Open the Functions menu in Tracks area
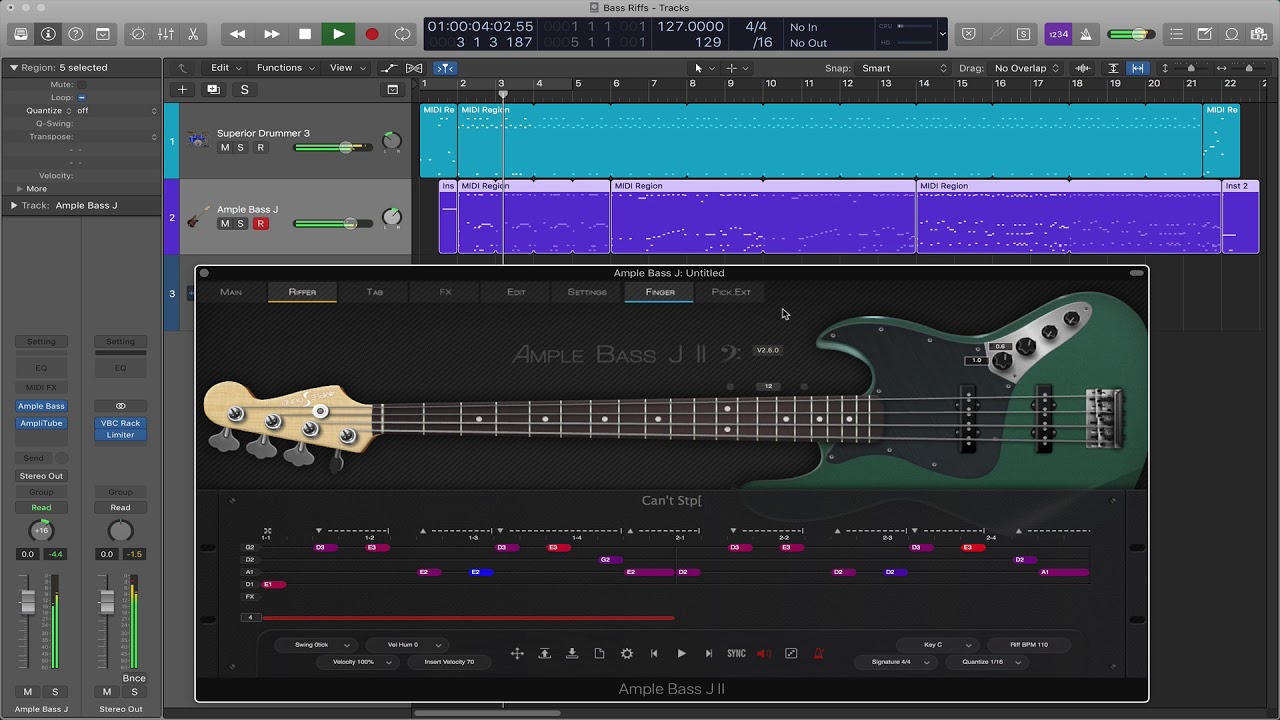The image size is (1280, 720). pyautogui.click(x=285, y=68)
